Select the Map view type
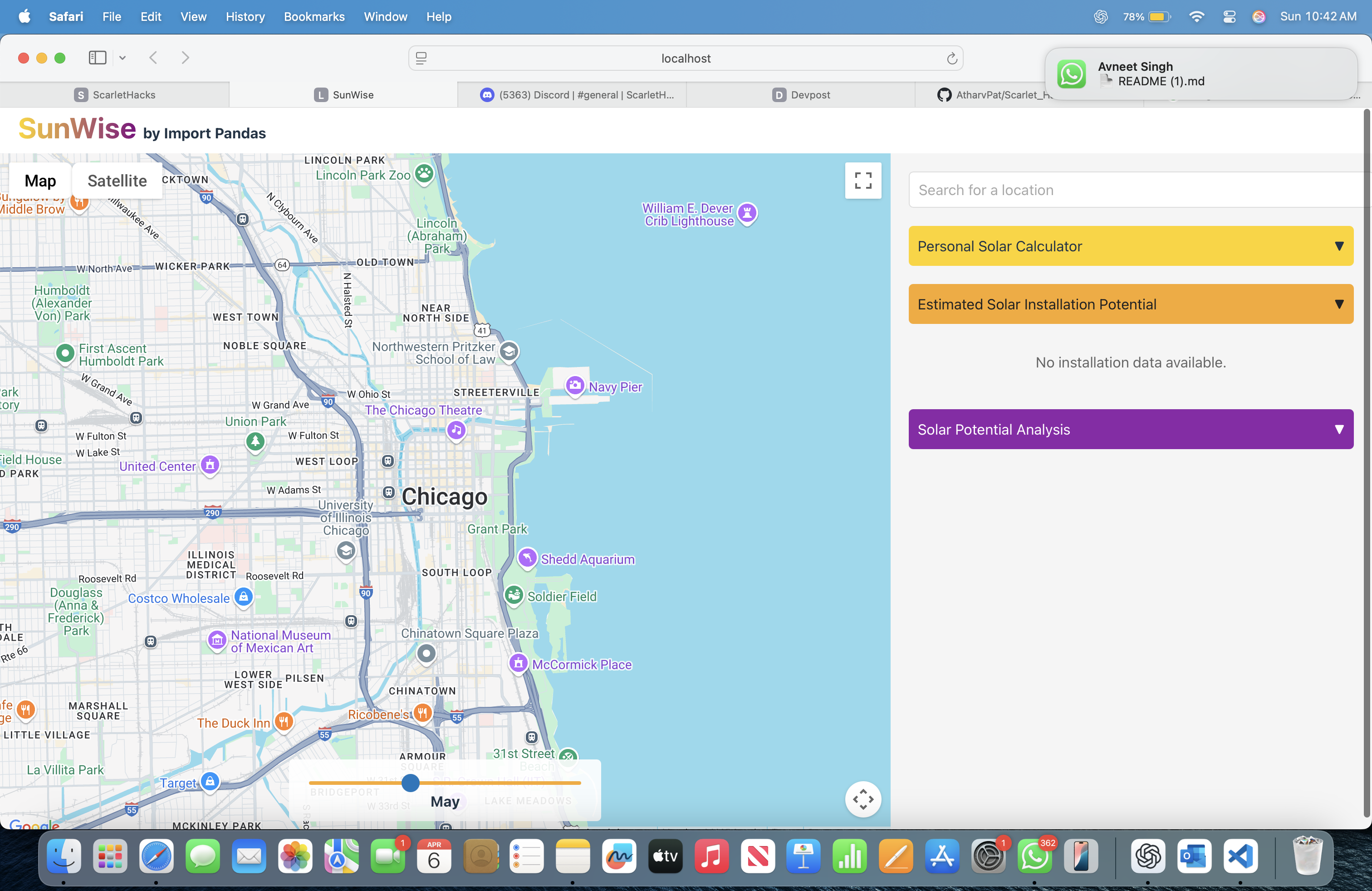1372x891 pixels. [40, 181]
